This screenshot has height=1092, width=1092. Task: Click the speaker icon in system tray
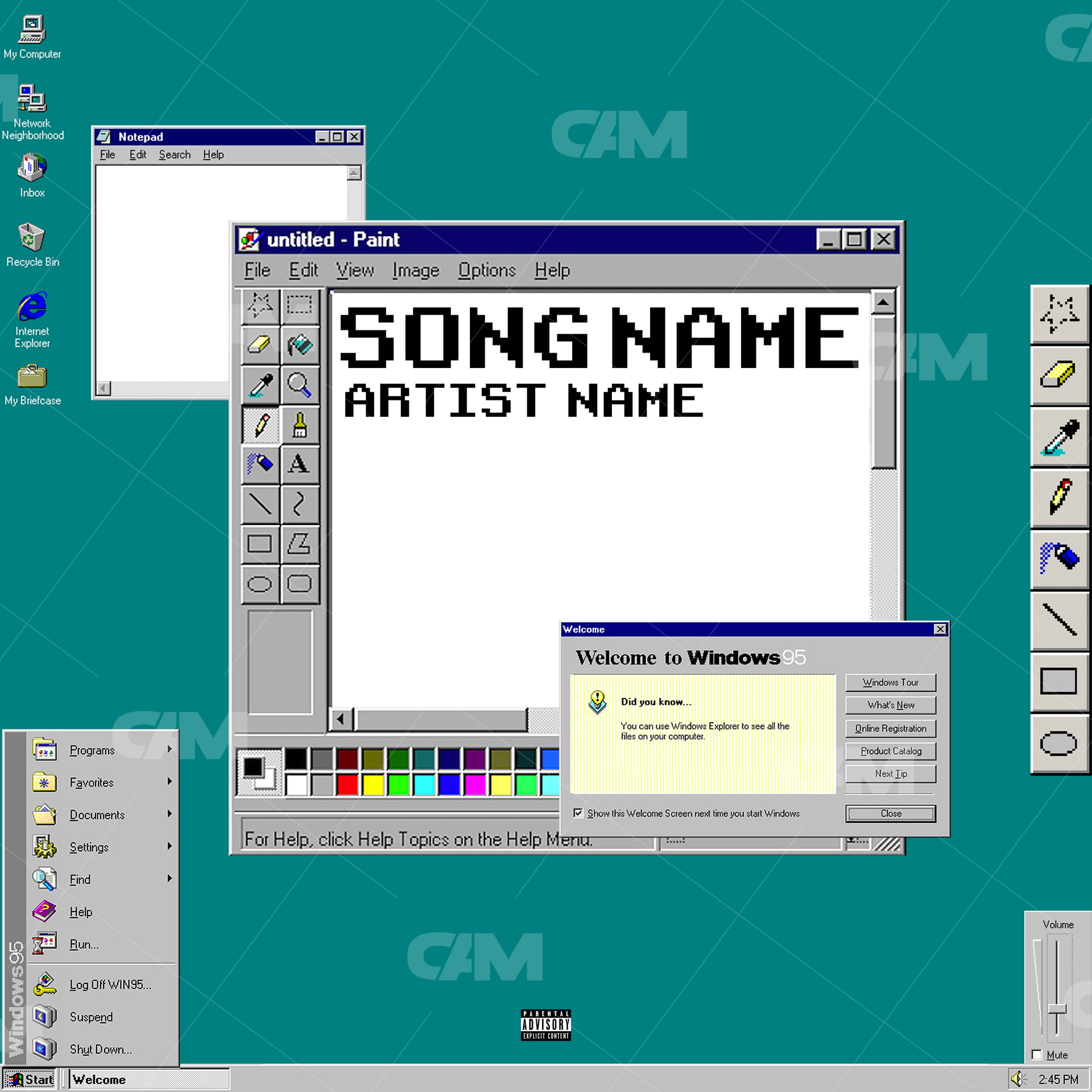coord(1018,1079)
